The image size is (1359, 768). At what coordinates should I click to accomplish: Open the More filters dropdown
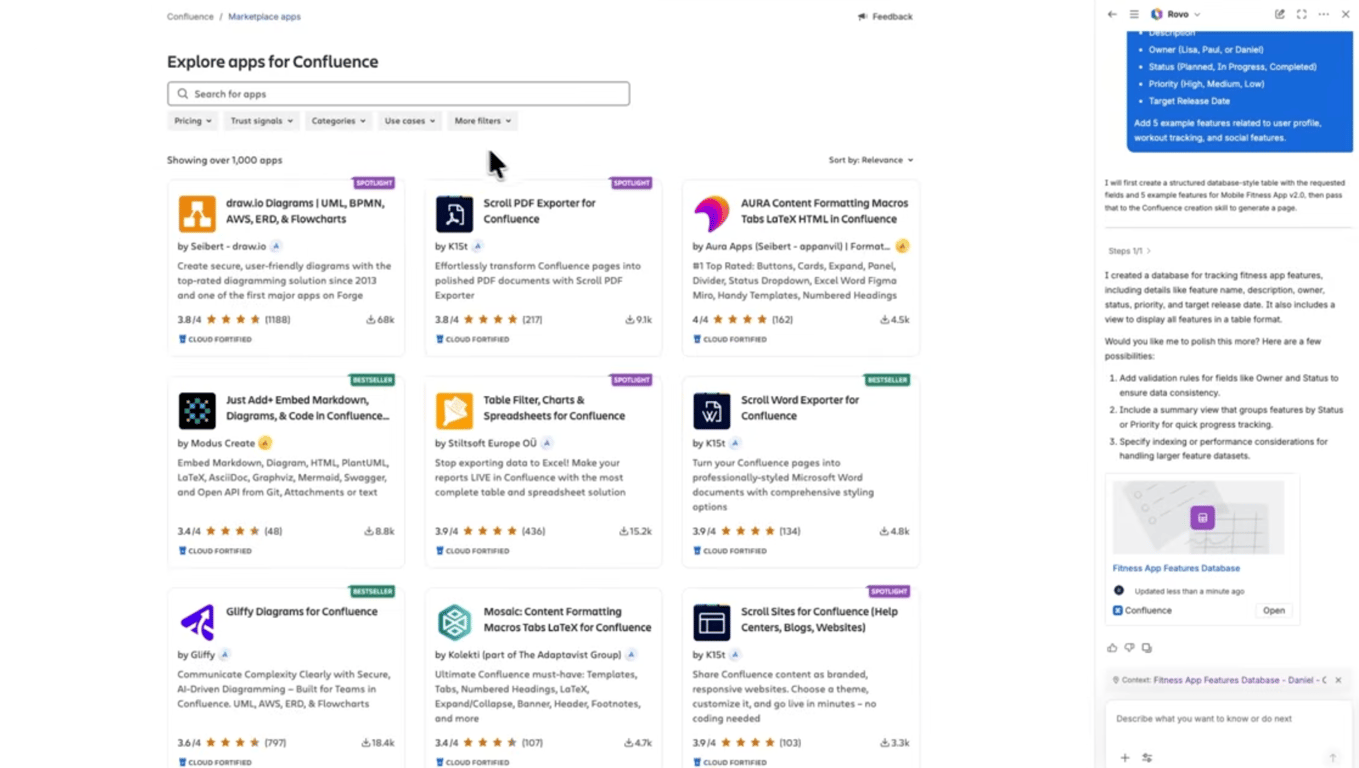click(x=483, y=121)
